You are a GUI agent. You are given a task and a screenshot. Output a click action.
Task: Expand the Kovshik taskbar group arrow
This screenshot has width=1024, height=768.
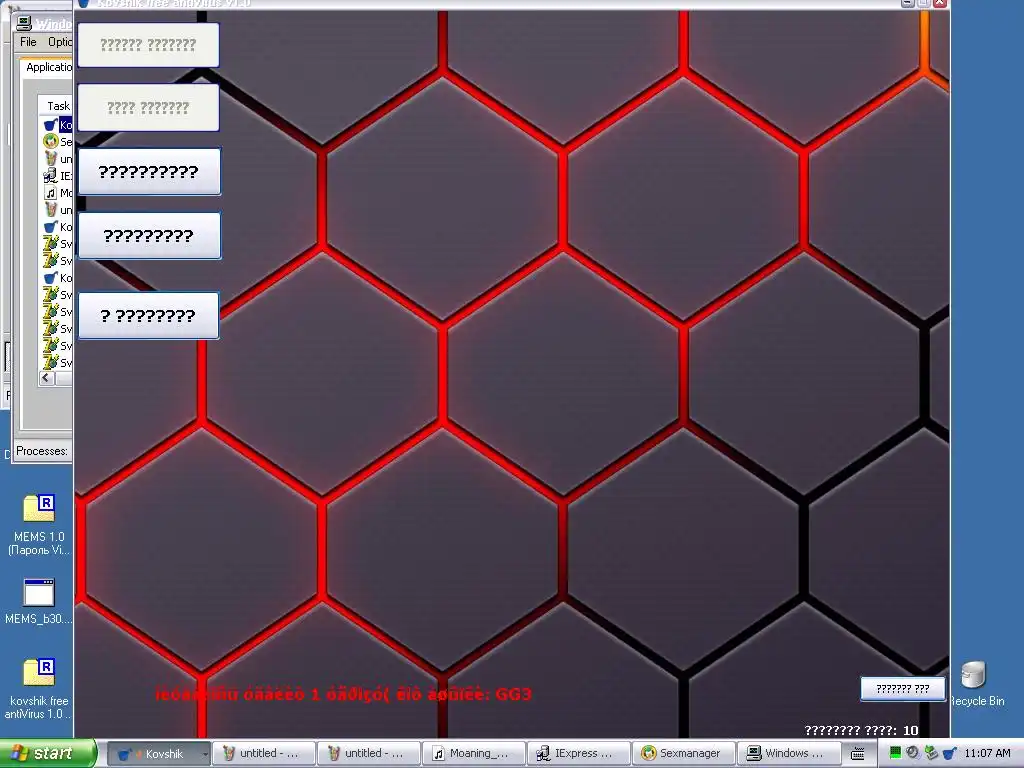pyautogui.click(x=205, y=754)
